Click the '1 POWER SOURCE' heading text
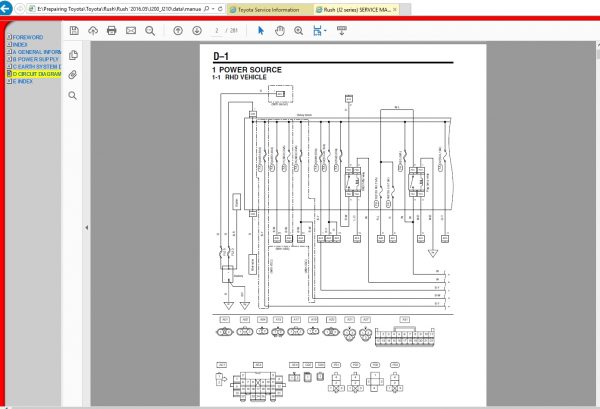This screenshot has width=600, height=409. [x=247, y=70]
